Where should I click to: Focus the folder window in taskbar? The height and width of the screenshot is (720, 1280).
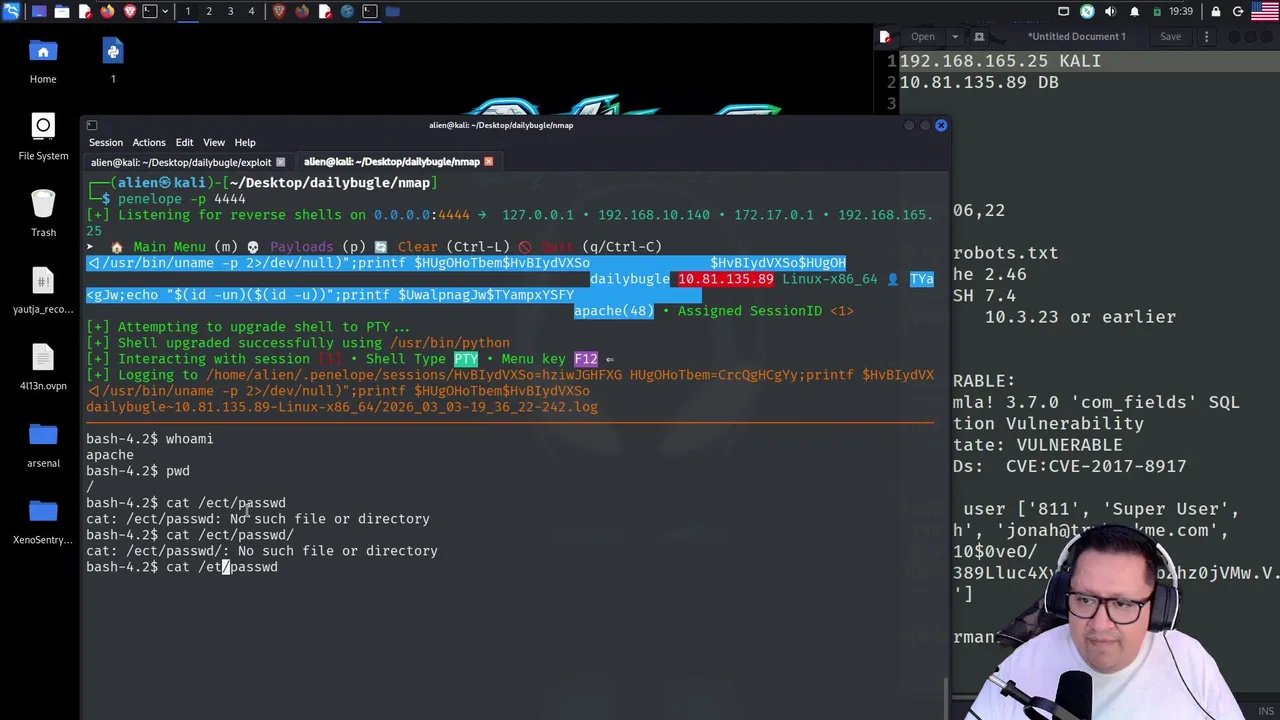click(392, 11)
